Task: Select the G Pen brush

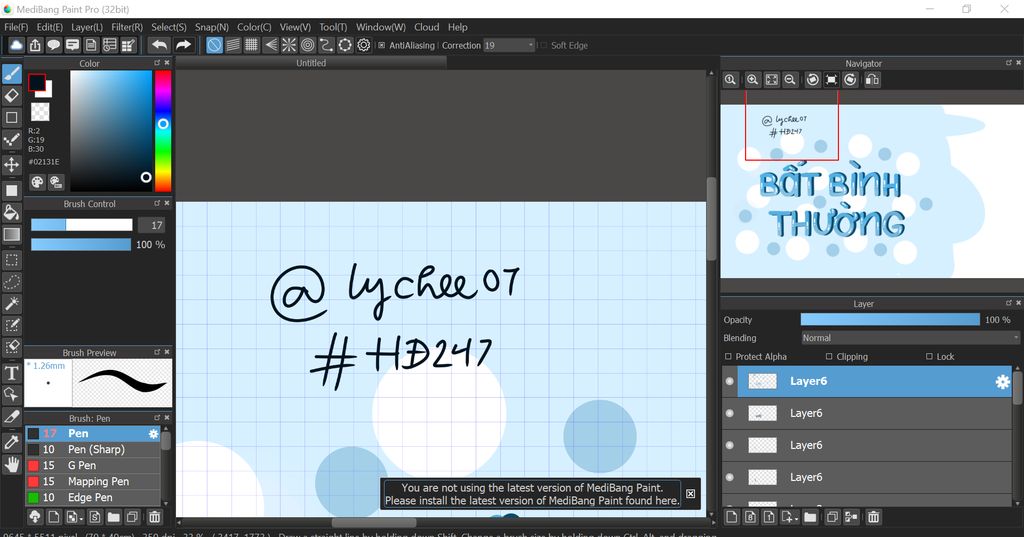Action: pos(93,466)
